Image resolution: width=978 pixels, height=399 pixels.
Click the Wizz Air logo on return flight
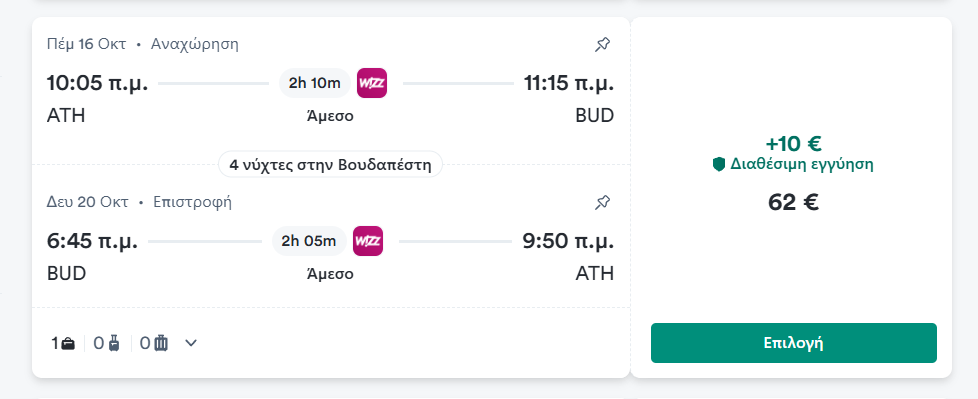coord(368,241)
